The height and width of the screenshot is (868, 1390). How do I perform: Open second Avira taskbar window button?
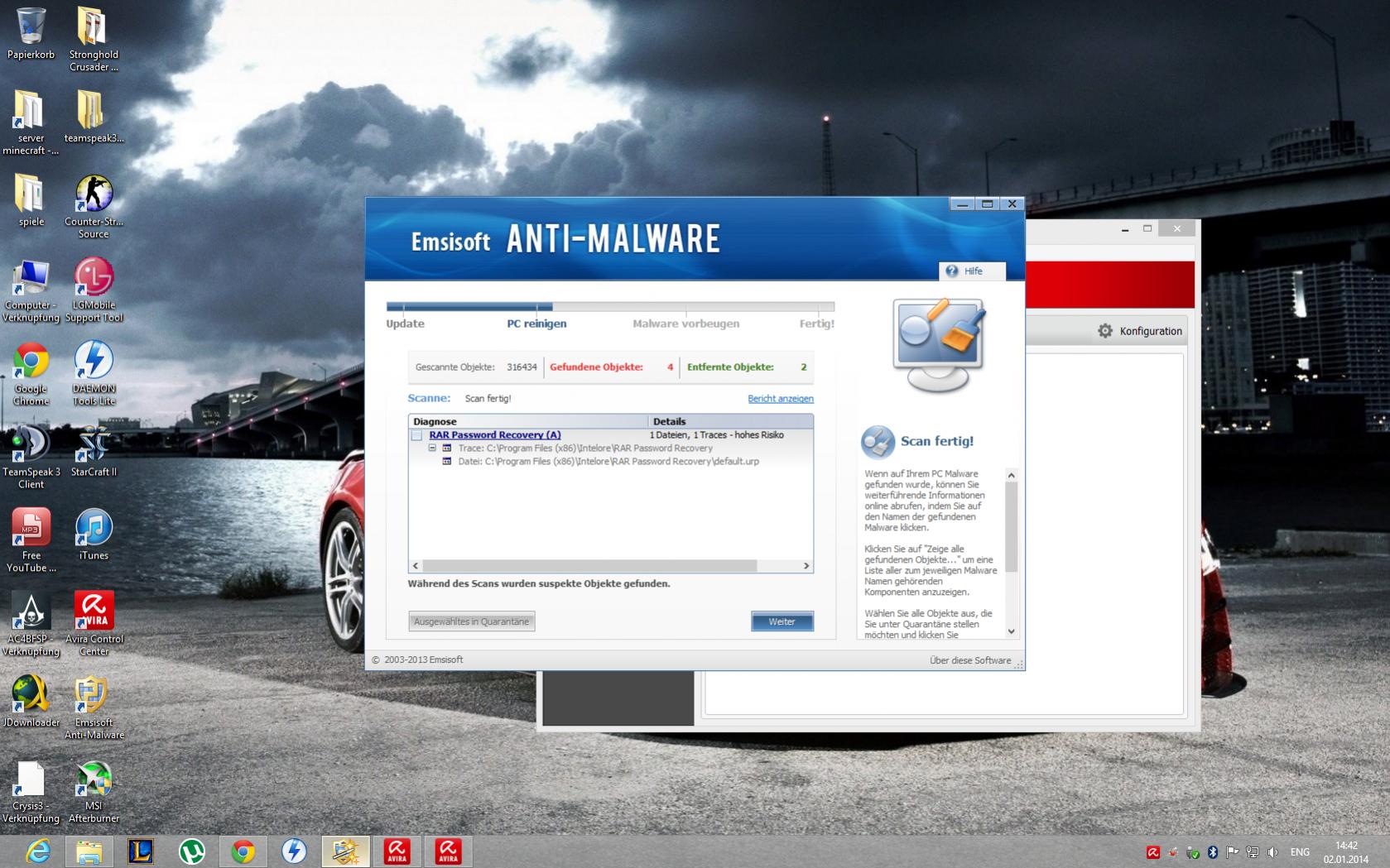449,851
